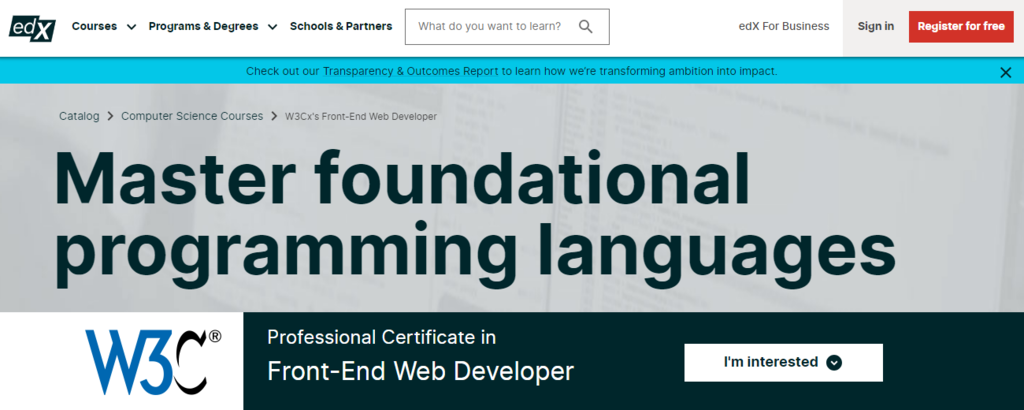1024x410 pixels.
Task: Open edX For Business link
Action: click(x=784, y=27)
